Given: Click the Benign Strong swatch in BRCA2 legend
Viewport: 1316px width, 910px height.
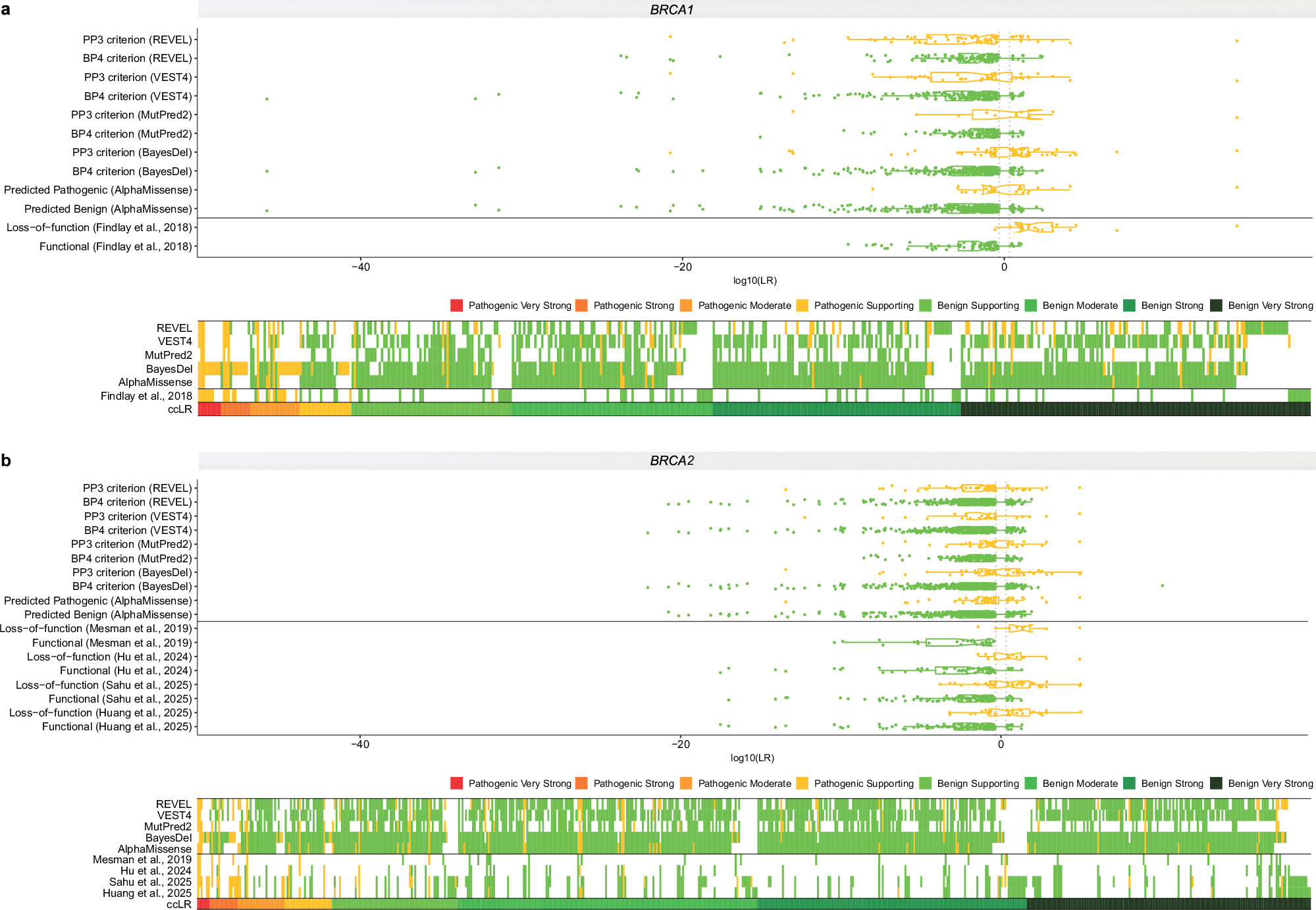Looking at the screenshot, I should [x=1130, y=784].
